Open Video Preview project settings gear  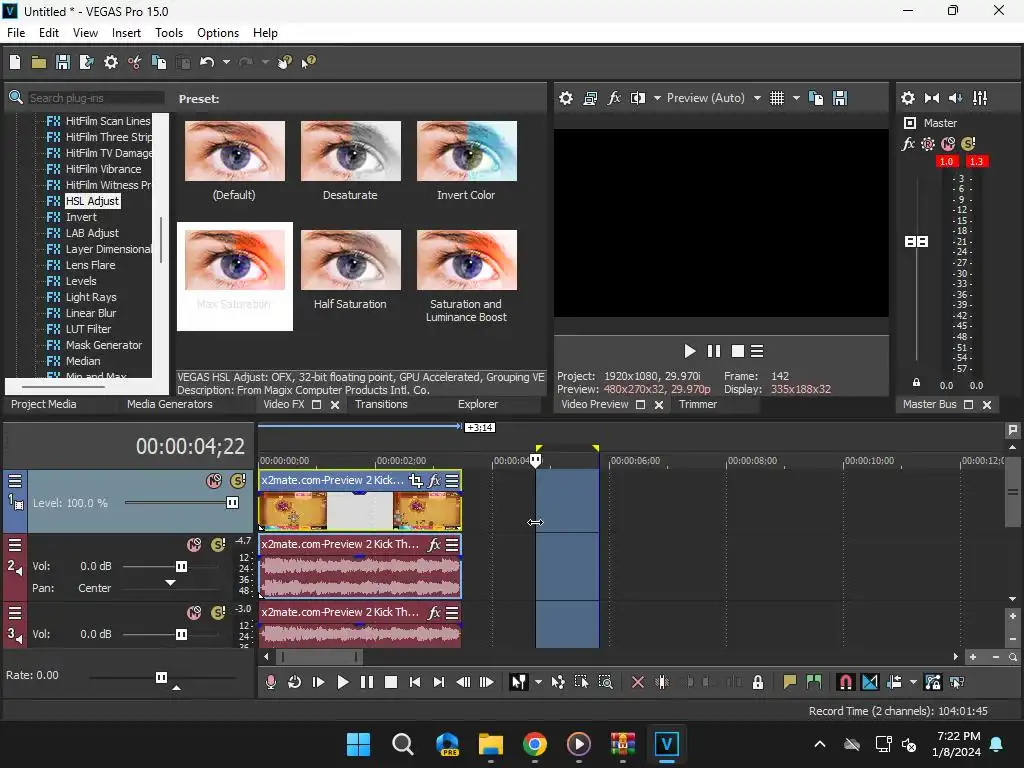[x=566, y=98]
